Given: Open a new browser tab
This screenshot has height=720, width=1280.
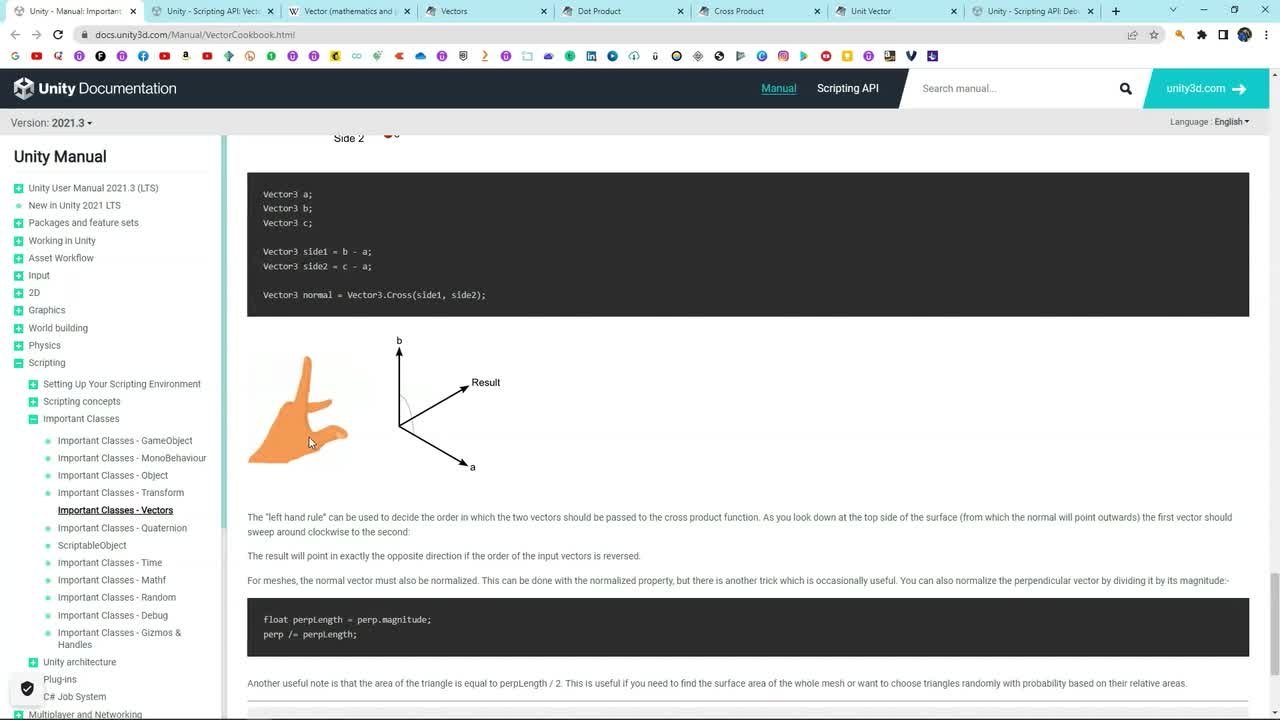Looking at the screenshot, I should (x=1116, y=11).
